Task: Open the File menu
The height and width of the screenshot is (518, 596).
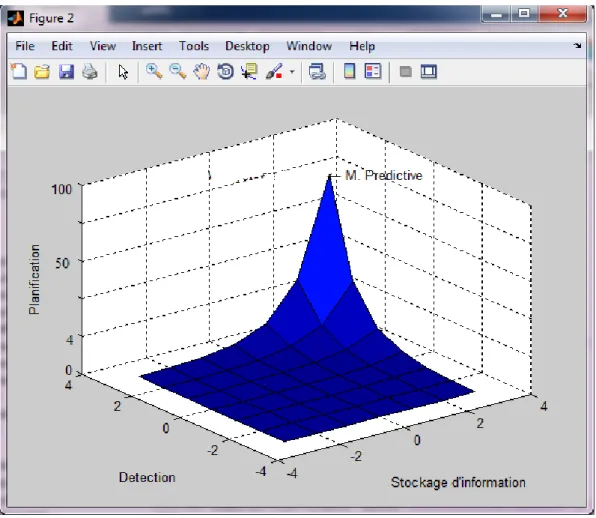Action: (25, 46)
